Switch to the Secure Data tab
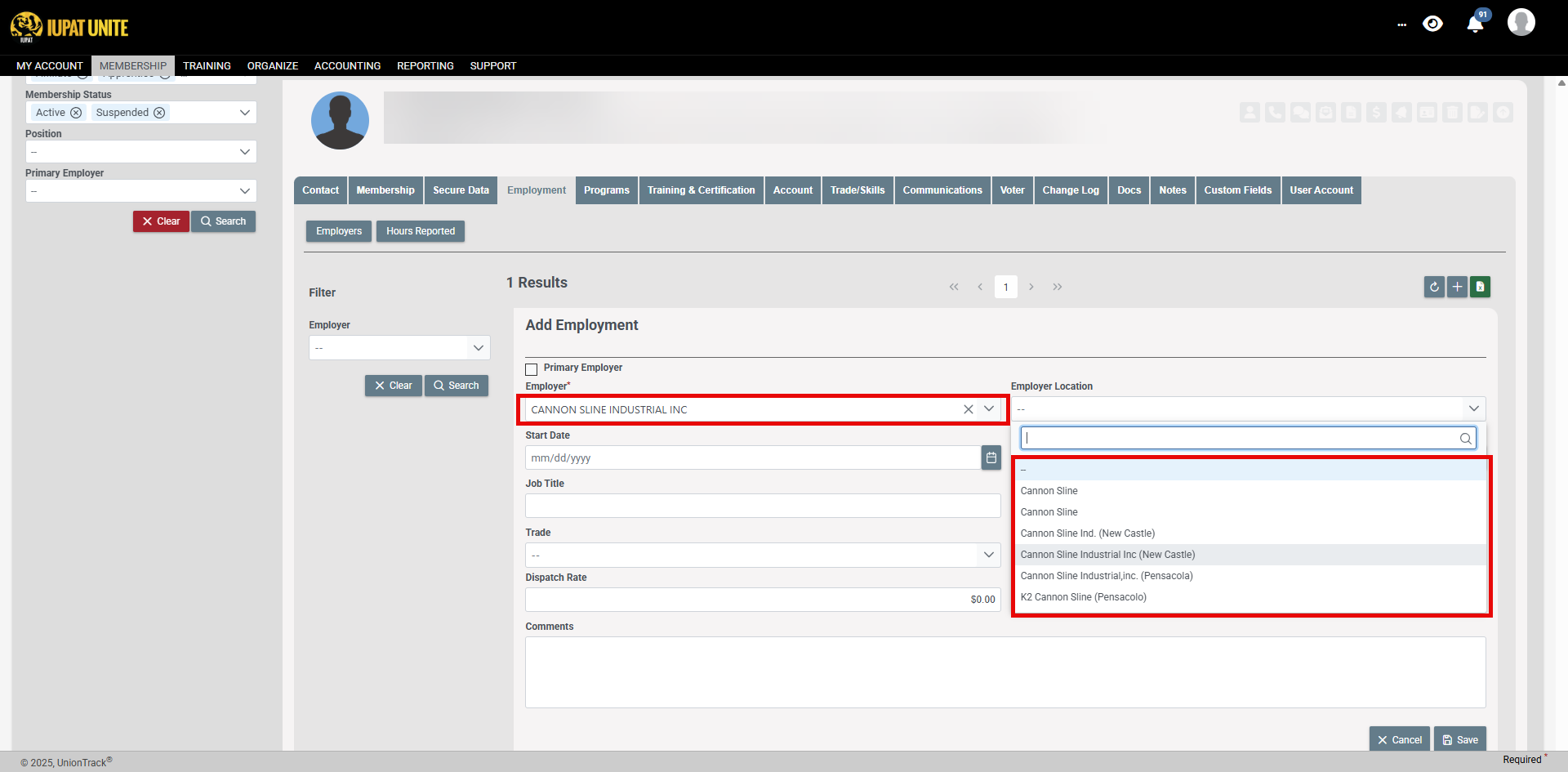Viewport: 1568px width, 772px height. (461, 190)
